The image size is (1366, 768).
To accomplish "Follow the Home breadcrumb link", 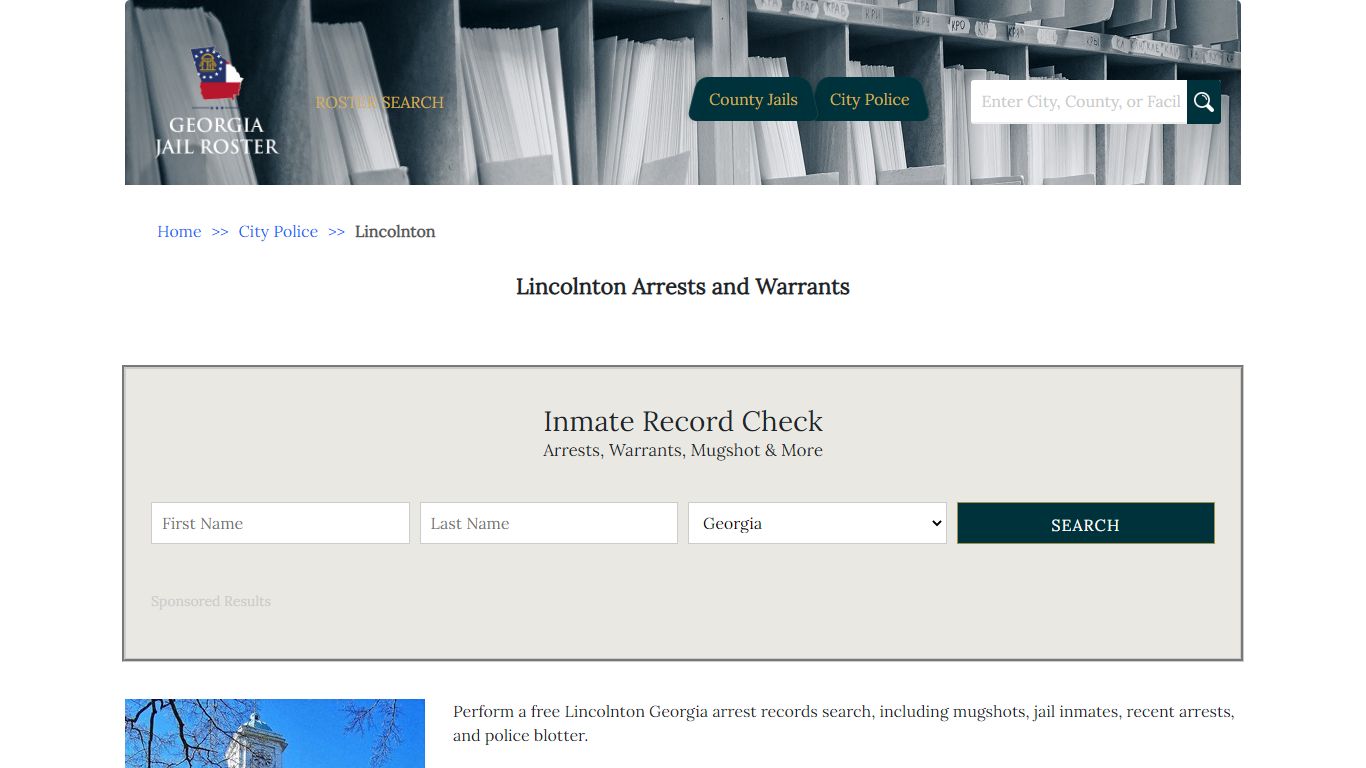I will [179, 231].
